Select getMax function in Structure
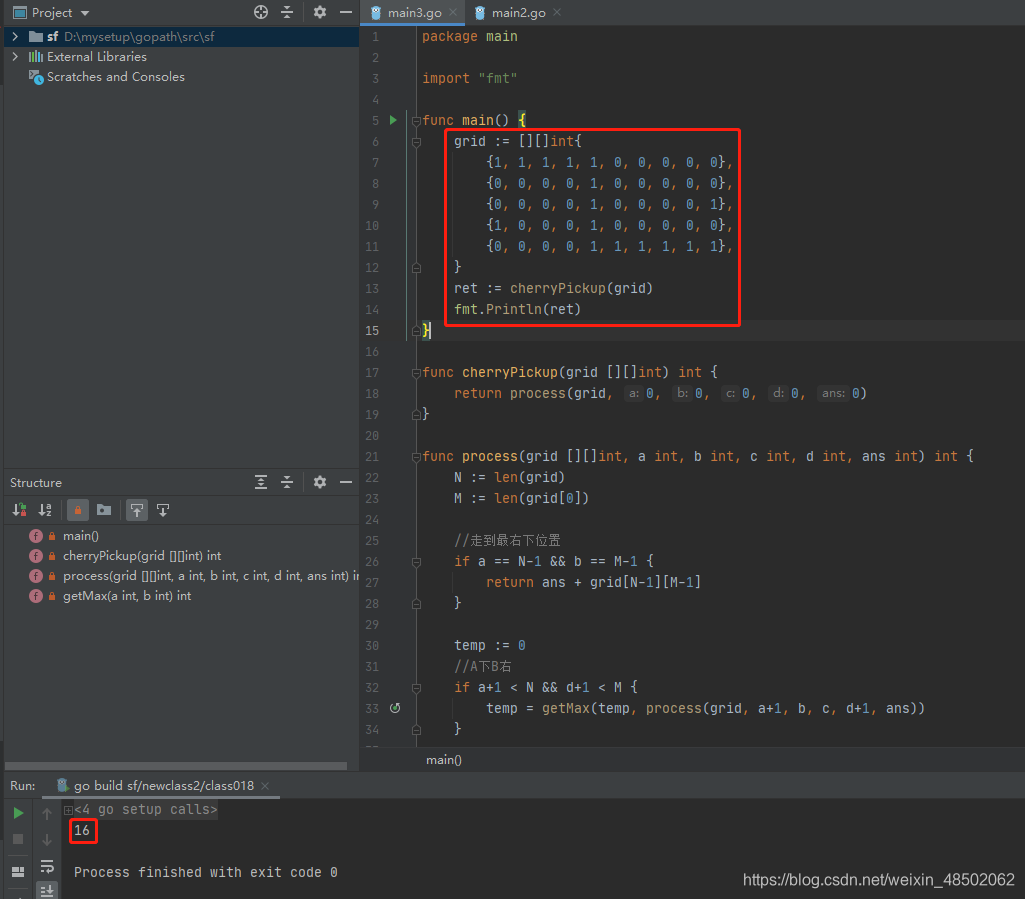 tap(127, 596)
